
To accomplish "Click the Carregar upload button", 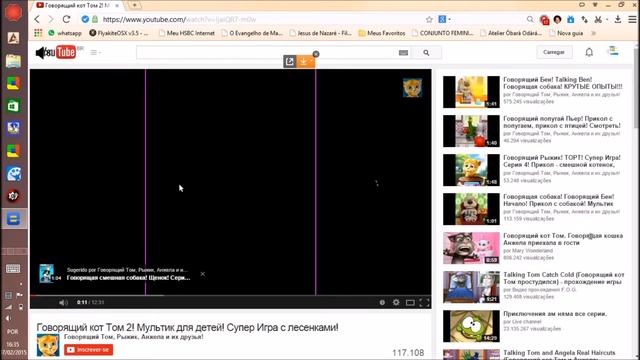I will point(553,52).
